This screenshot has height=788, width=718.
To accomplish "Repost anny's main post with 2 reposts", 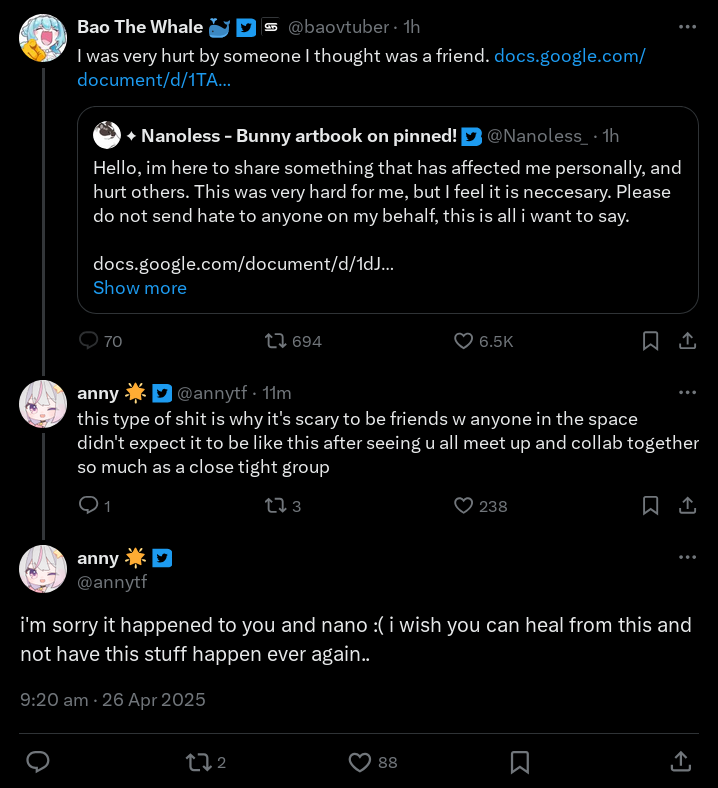I will point(199,762).
